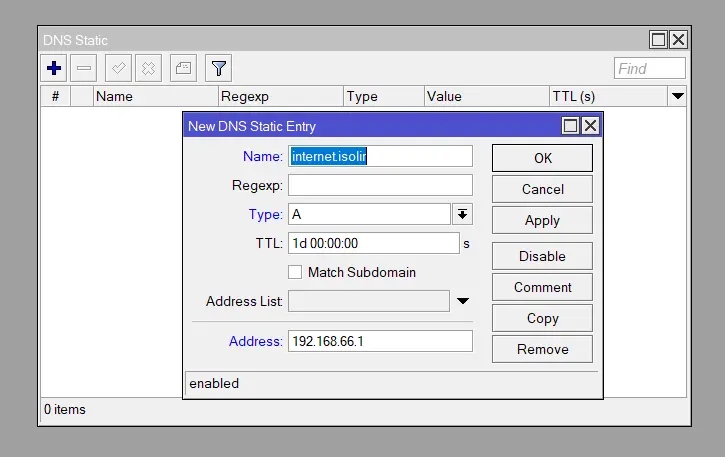This screenshot has height=457, width=725.
Task: Focus the Find search box
Action: (649, 68)
